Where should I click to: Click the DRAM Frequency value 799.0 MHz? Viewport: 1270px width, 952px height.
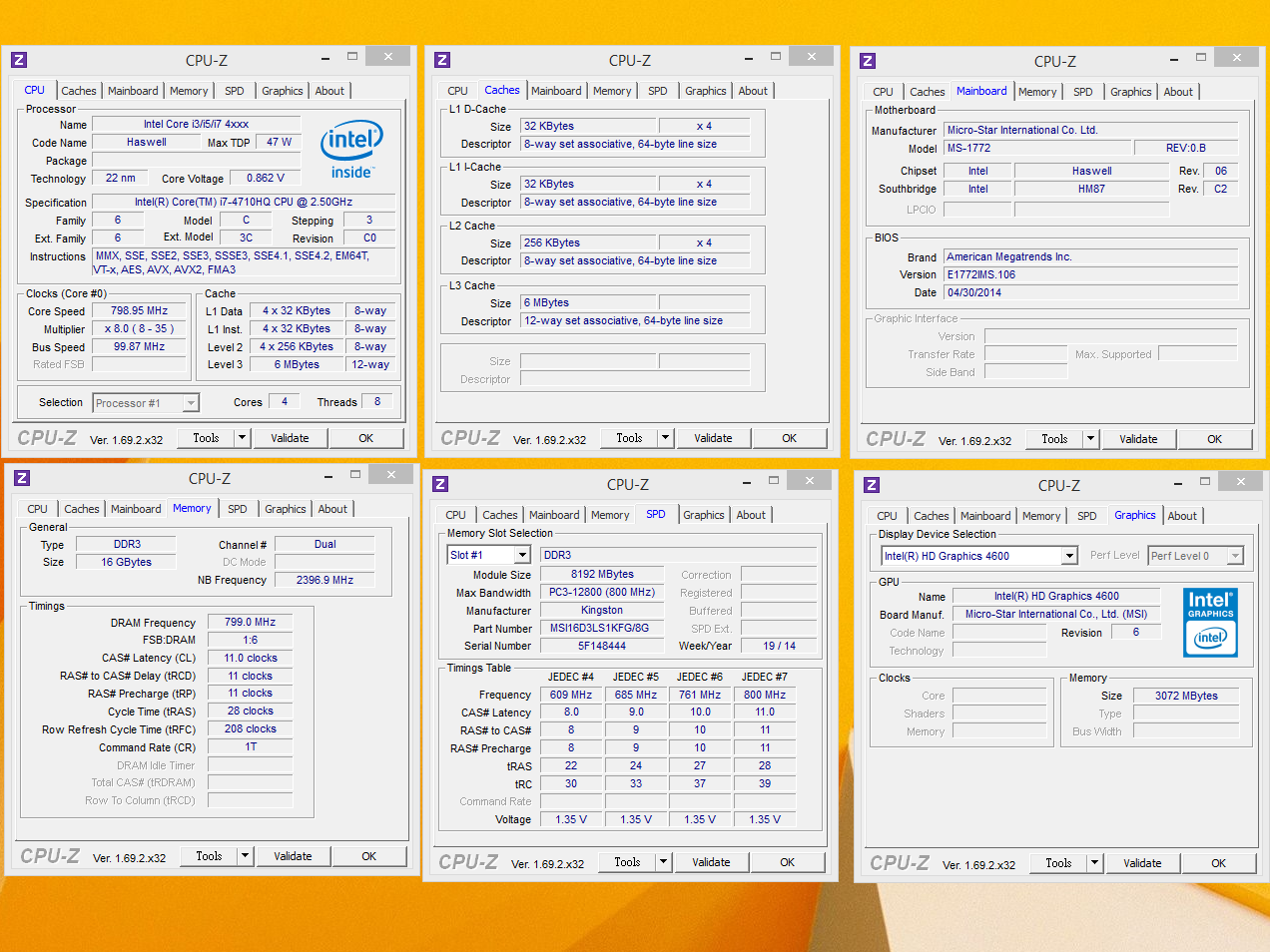click(x=250, y=622)
